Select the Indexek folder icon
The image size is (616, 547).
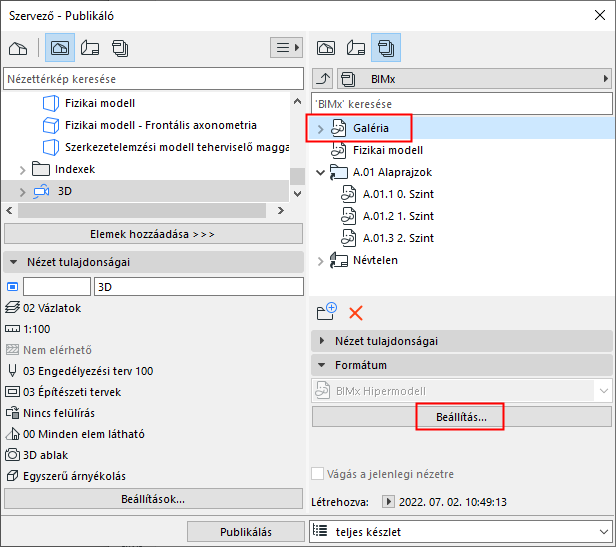click(41, 169)
